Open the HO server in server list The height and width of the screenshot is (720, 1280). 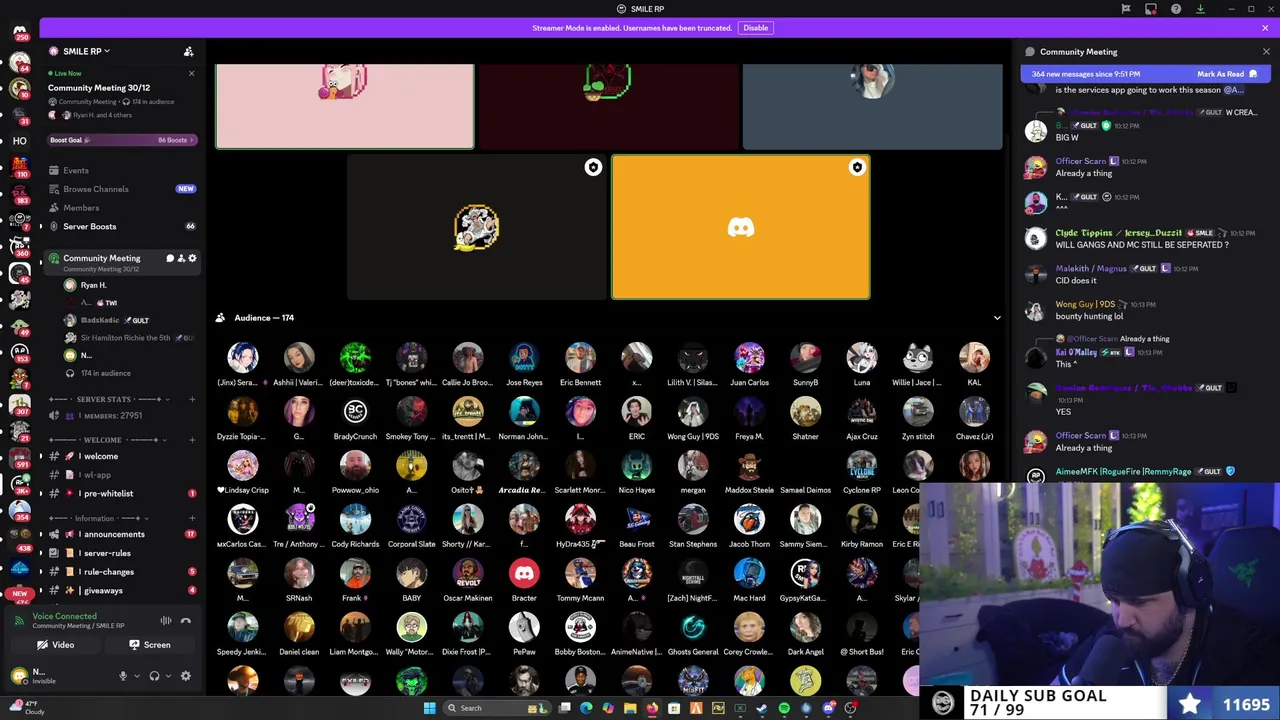tap(19, 141)
